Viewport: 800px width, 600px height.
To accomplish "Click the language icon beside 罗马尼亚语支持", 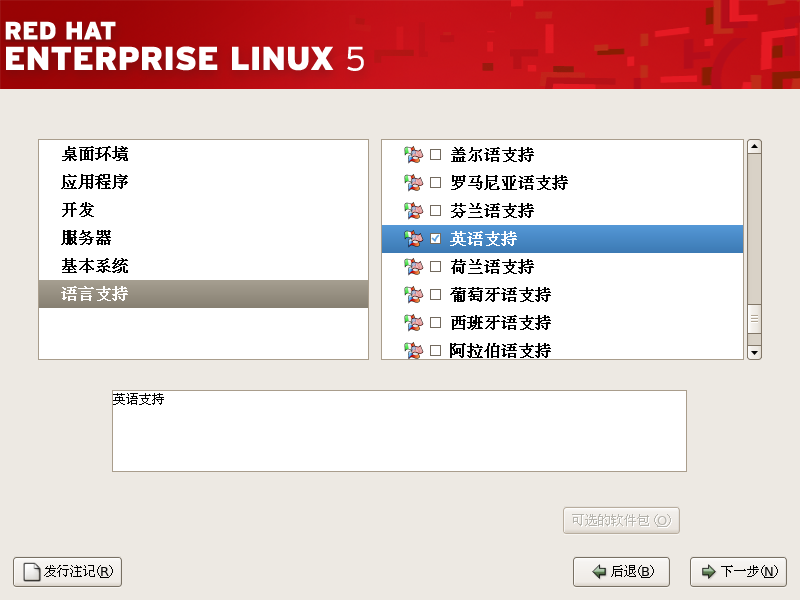I will [413, 182].
